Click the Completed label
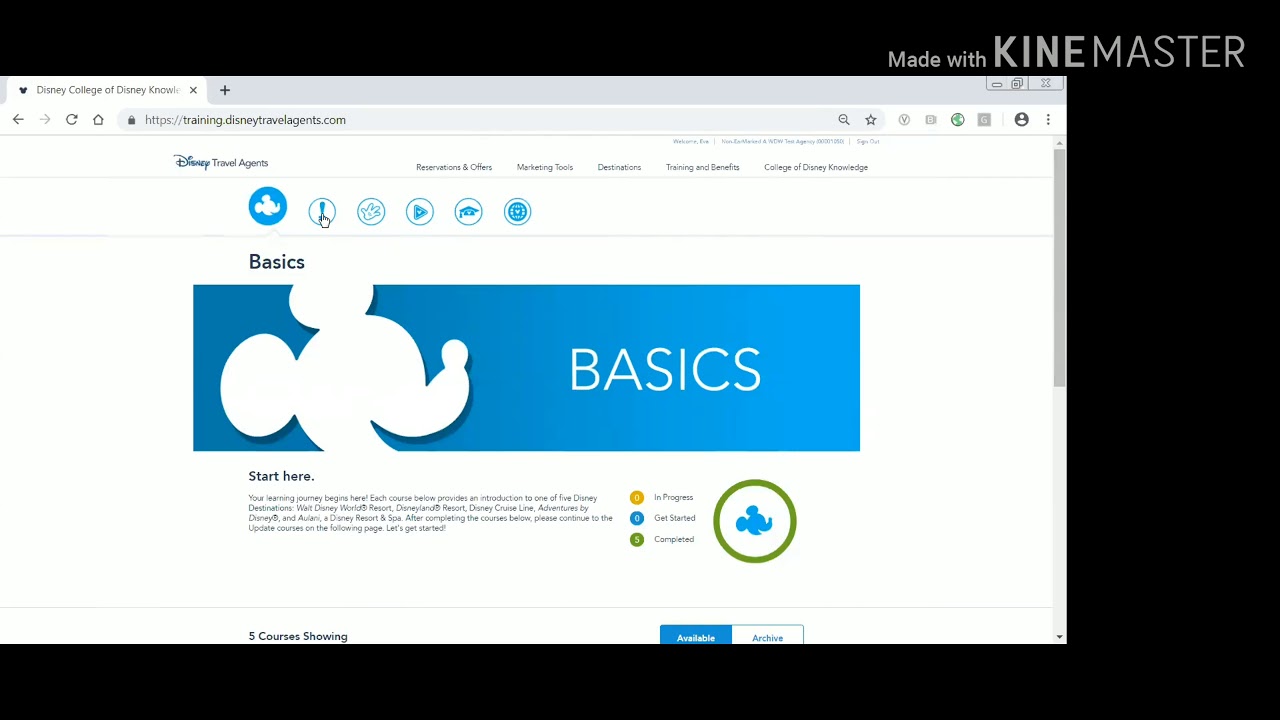 (674, 539)
